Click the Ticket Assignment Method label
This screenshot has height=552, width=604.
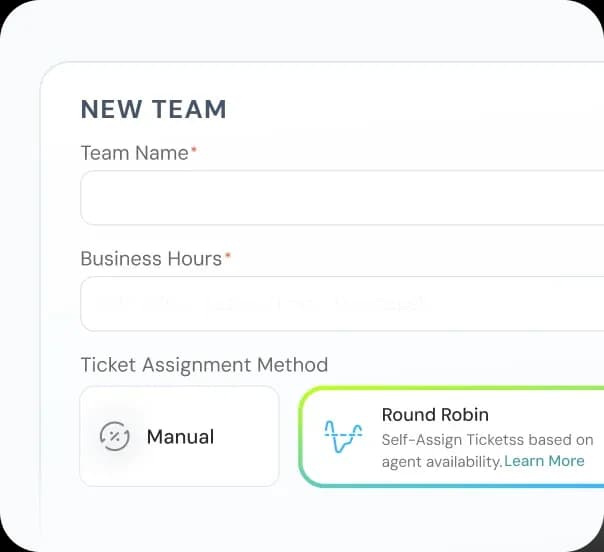point(204,364)
